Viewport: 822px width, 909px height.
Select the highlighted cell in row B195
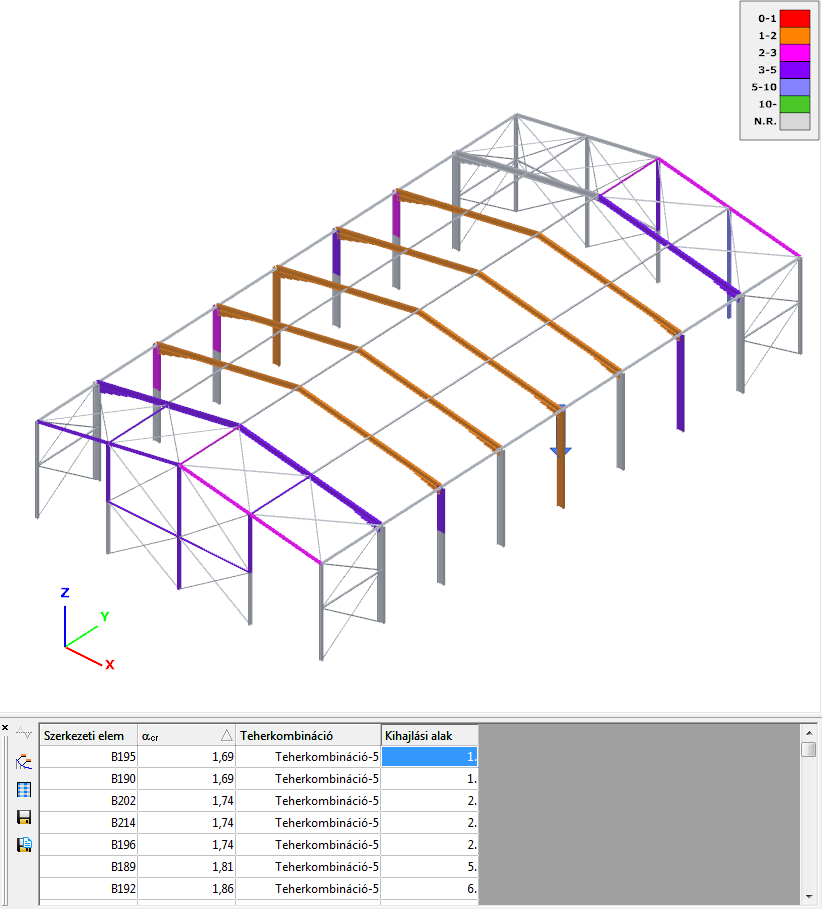click(x=430, y=757)
